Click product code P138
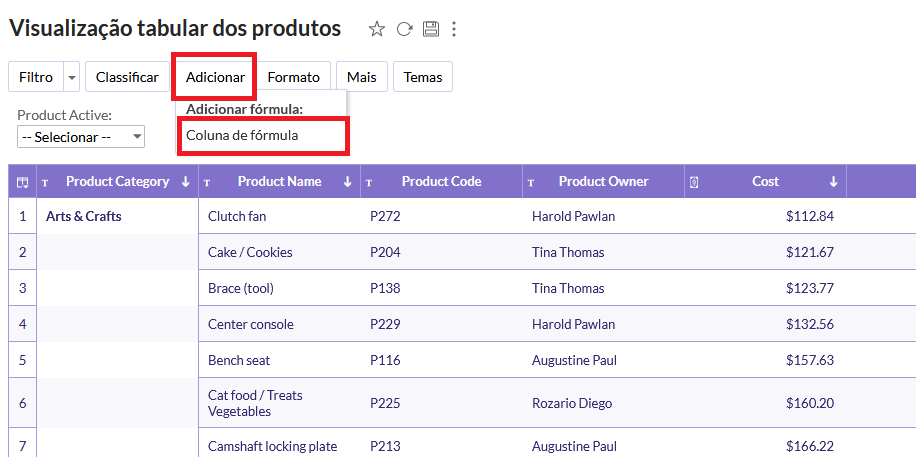 (385, 288)
